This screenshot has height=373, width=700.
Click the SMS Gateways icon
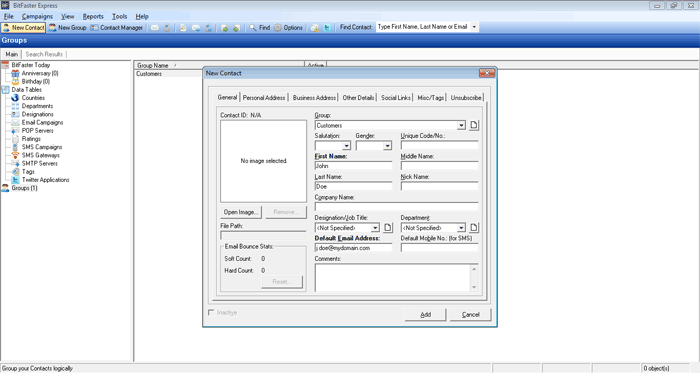(x=15, y=155)
